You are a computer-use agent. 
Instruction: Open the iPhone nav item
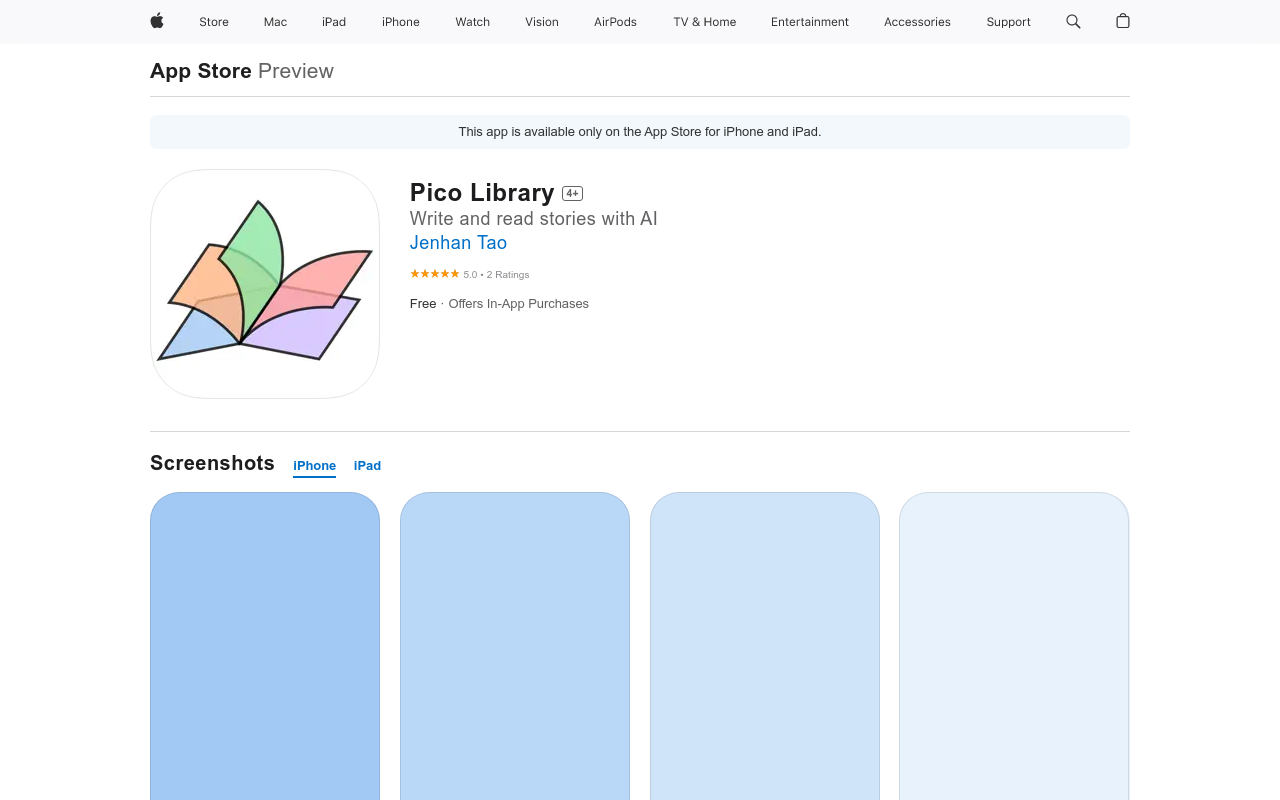401,22
